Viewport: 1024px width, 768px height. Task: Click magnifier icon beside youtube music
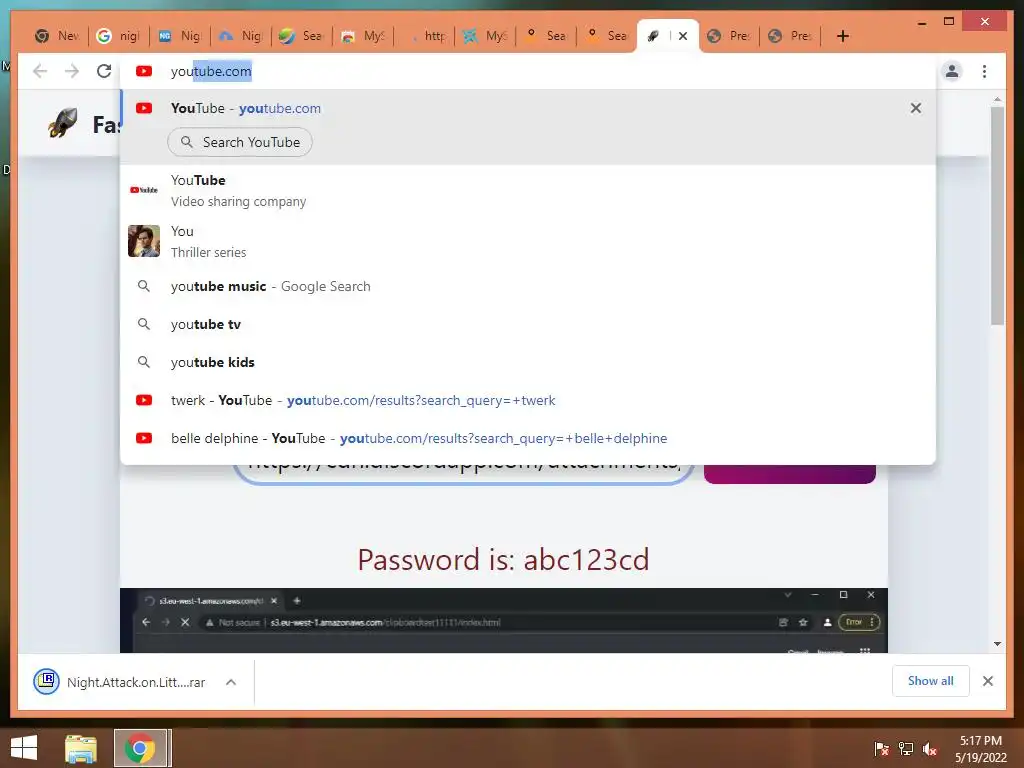[x=144, y=286]
